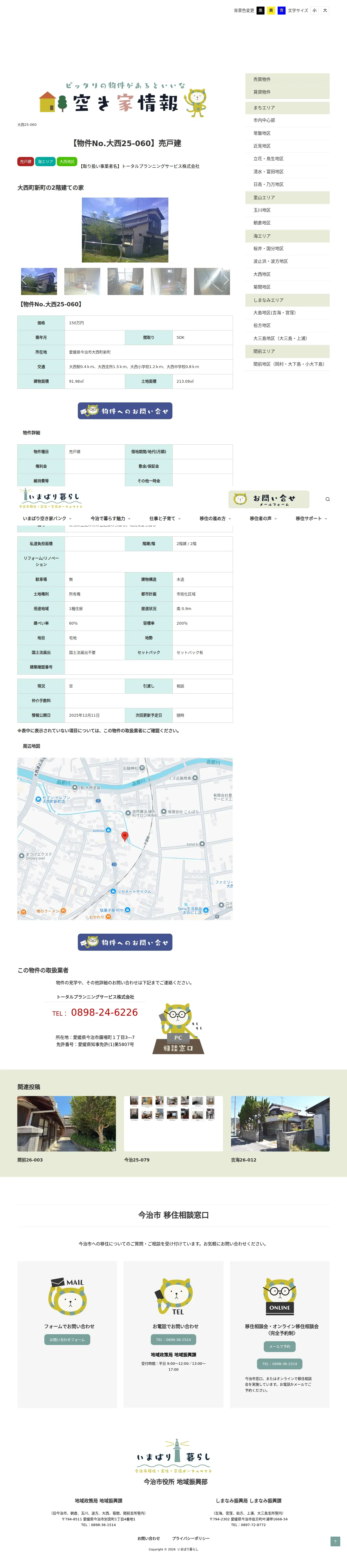Click the upper 物件へのお問い合せ button
Image resolution: width=347 pixels, height=1568 pixels.
(x=125, y=411)
